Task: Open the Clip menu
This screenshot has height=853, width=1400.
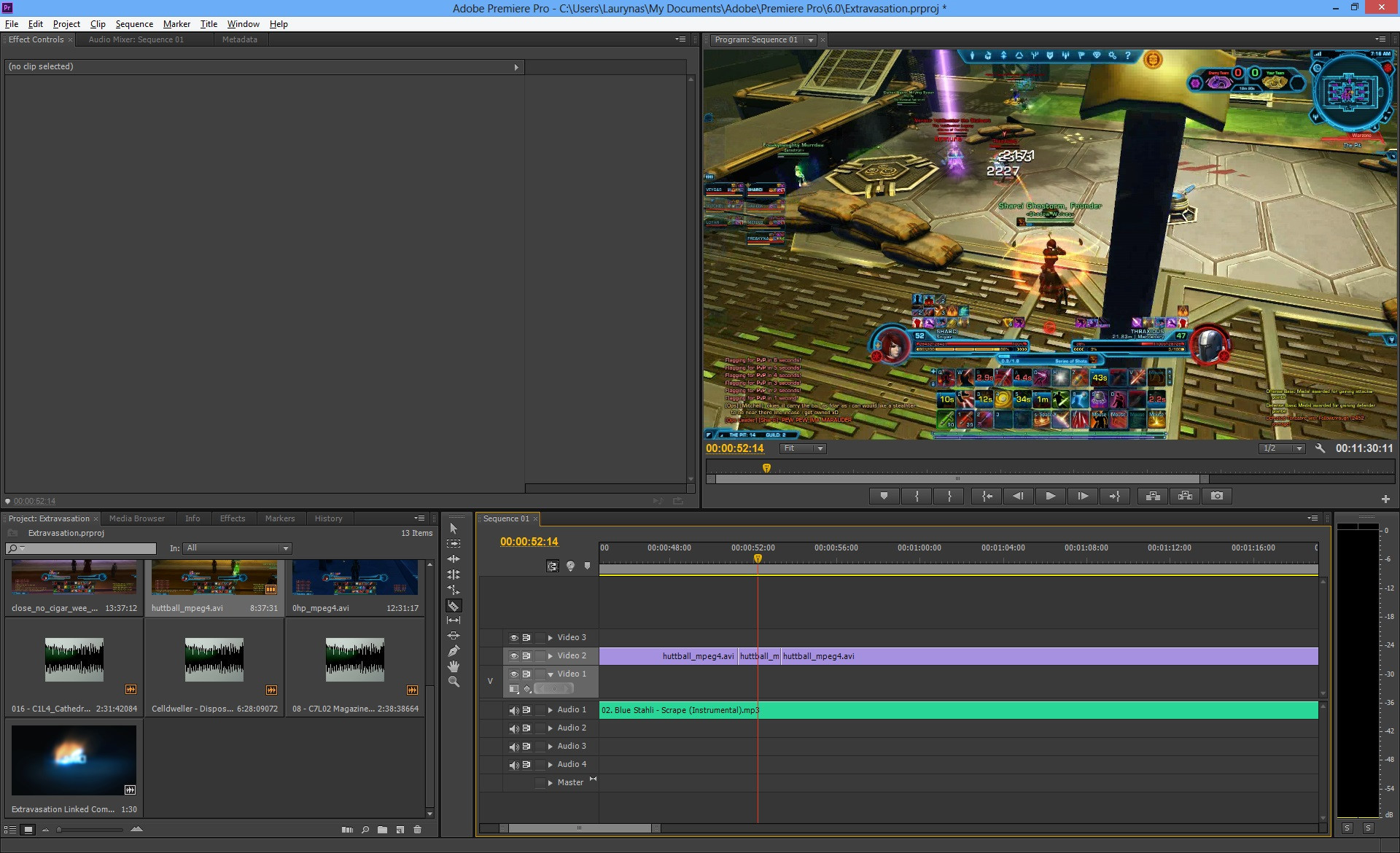Action: tap(98, 24)
